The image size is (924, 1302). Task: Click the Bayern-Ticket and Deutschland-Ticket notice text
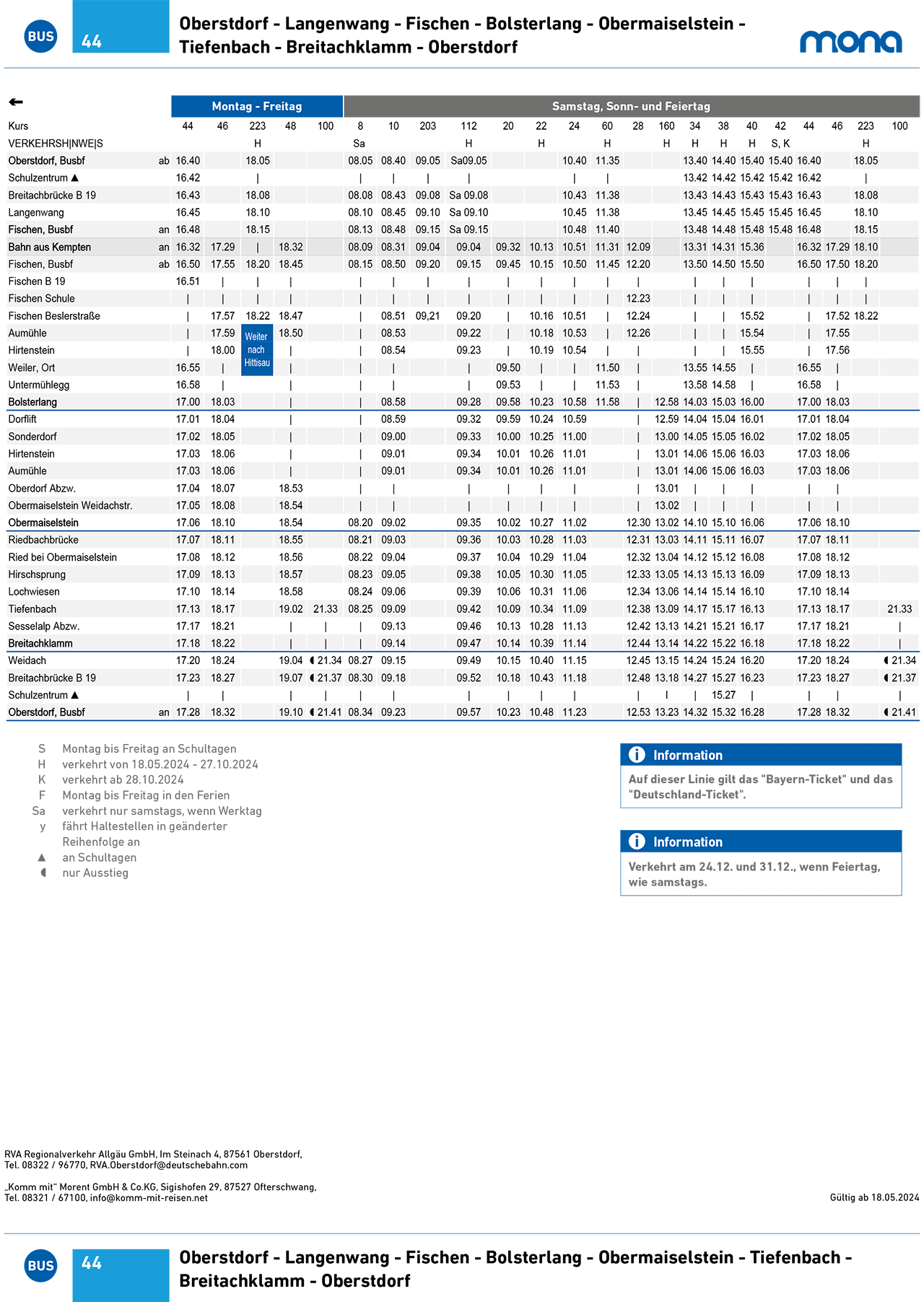(761, 787)
